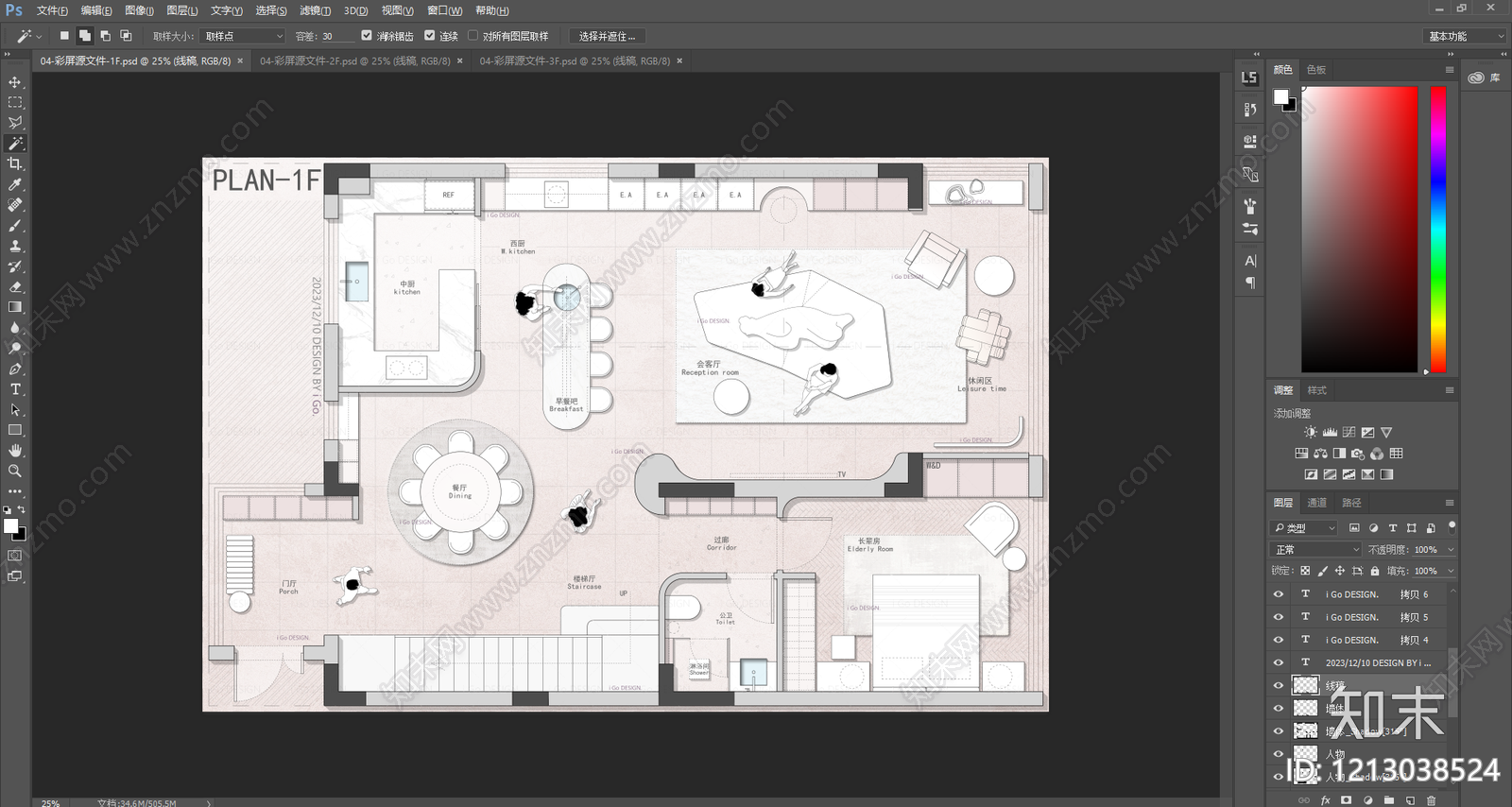Select the Crop tool
The width and height of the screenshot is (1512, 807).
[x=15, y=163]
